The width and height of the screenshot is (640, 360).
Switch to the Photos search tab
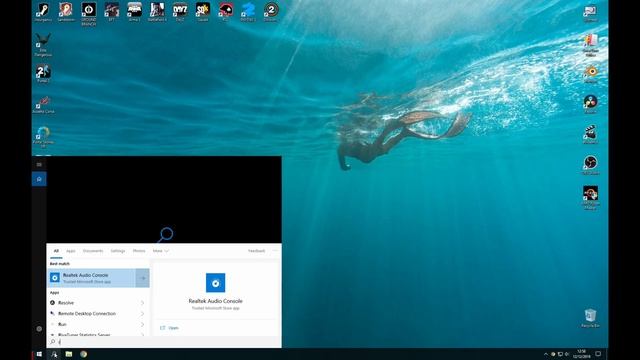click(139, 251)
